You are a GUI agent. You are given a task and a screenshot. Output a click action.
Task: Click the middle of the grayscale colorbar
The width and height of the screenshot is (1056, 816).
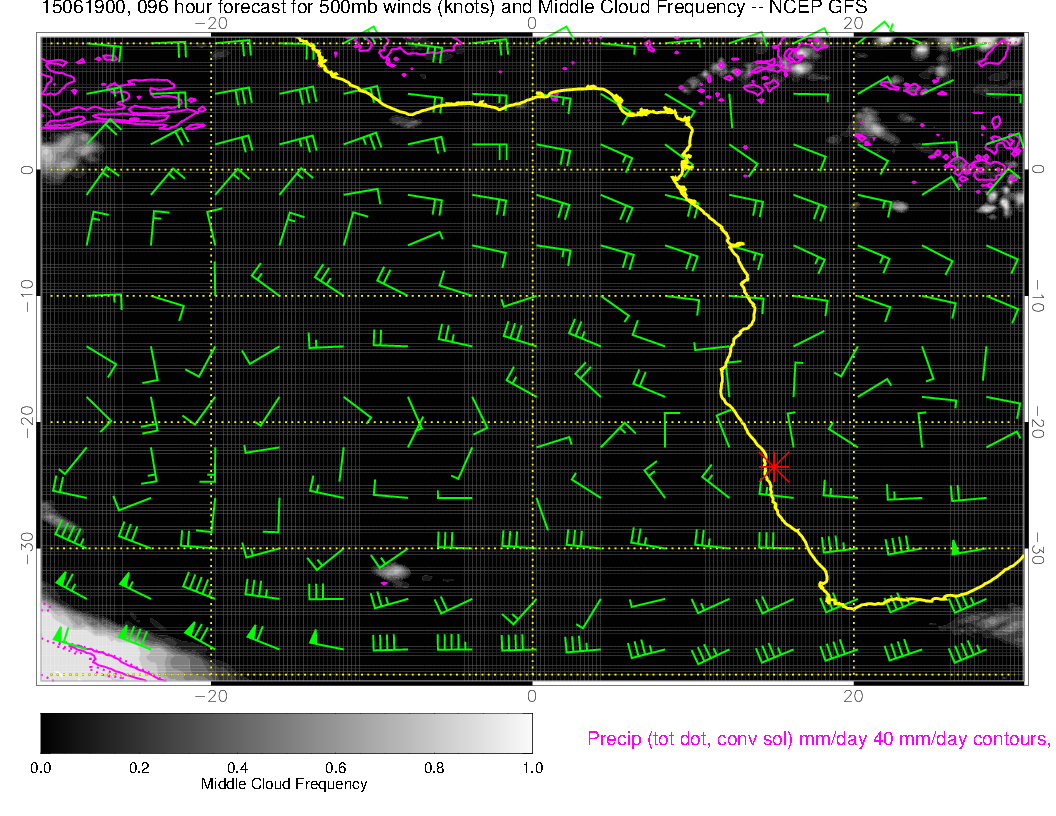pos(286,733)
